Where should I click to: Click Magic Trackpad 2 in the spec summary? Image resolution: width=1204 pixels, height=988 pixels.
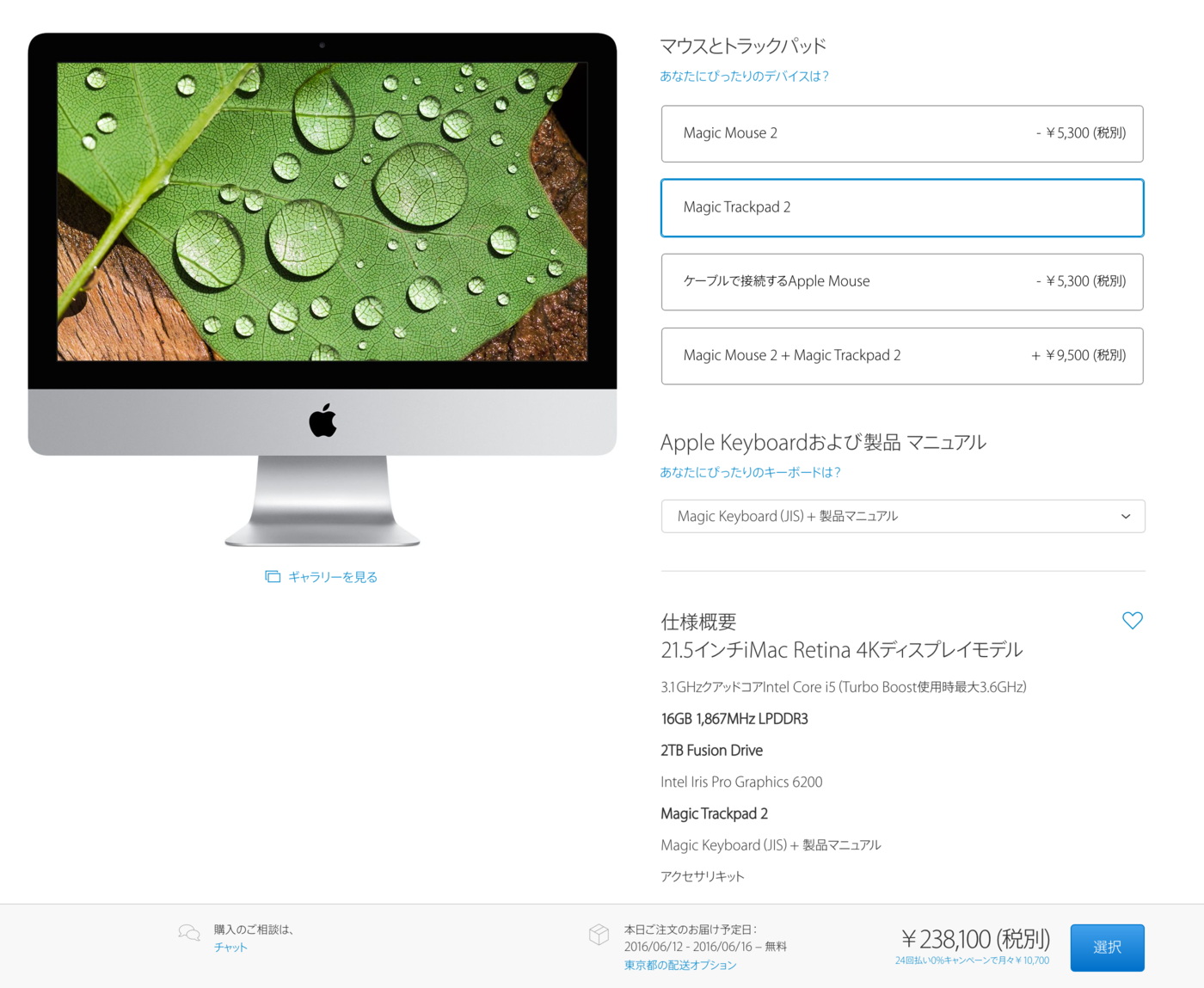[x=714, y=813]
